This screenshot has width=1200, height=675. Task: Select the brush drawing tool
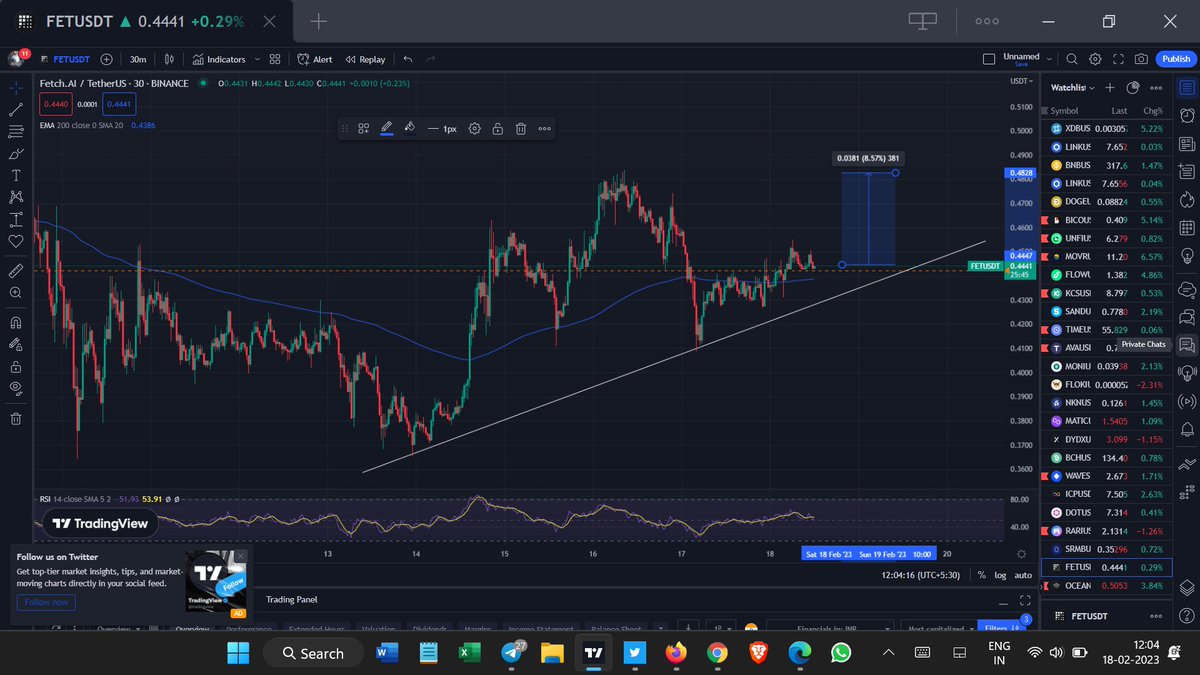pyautogui.click(x=16, y=154)
